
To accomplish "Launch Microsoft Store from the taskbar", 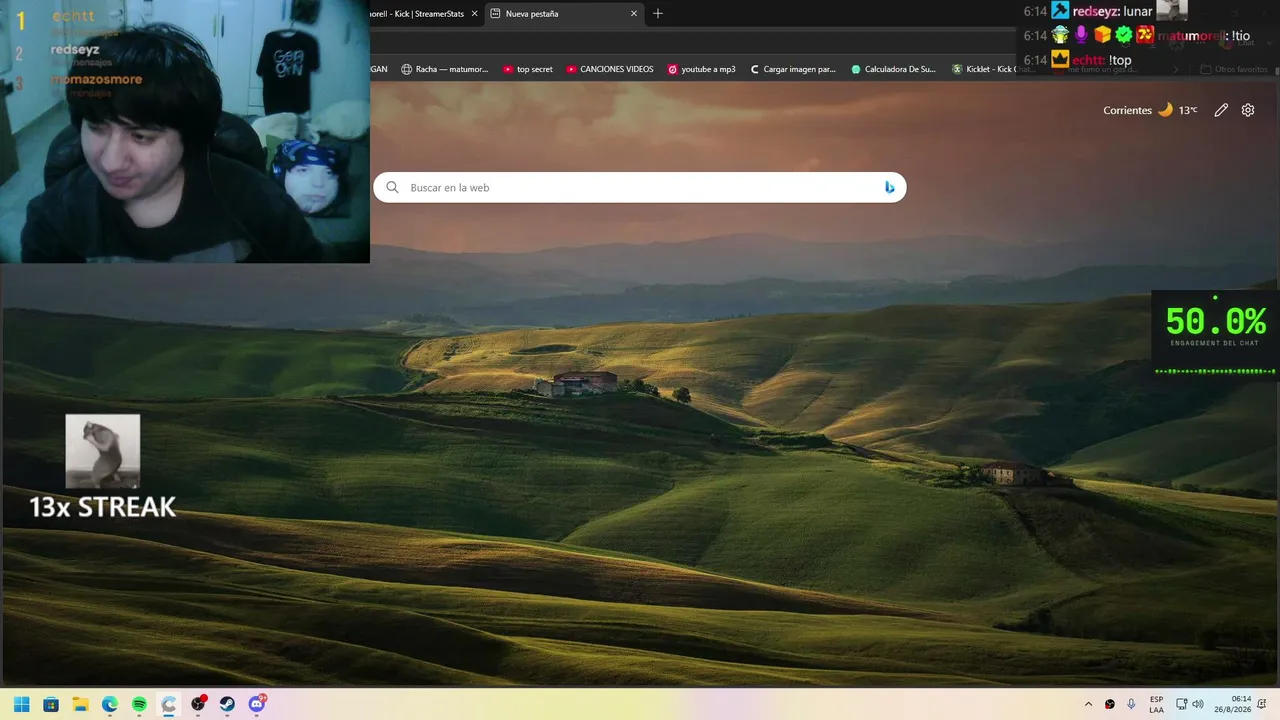I will click(51, 704).
